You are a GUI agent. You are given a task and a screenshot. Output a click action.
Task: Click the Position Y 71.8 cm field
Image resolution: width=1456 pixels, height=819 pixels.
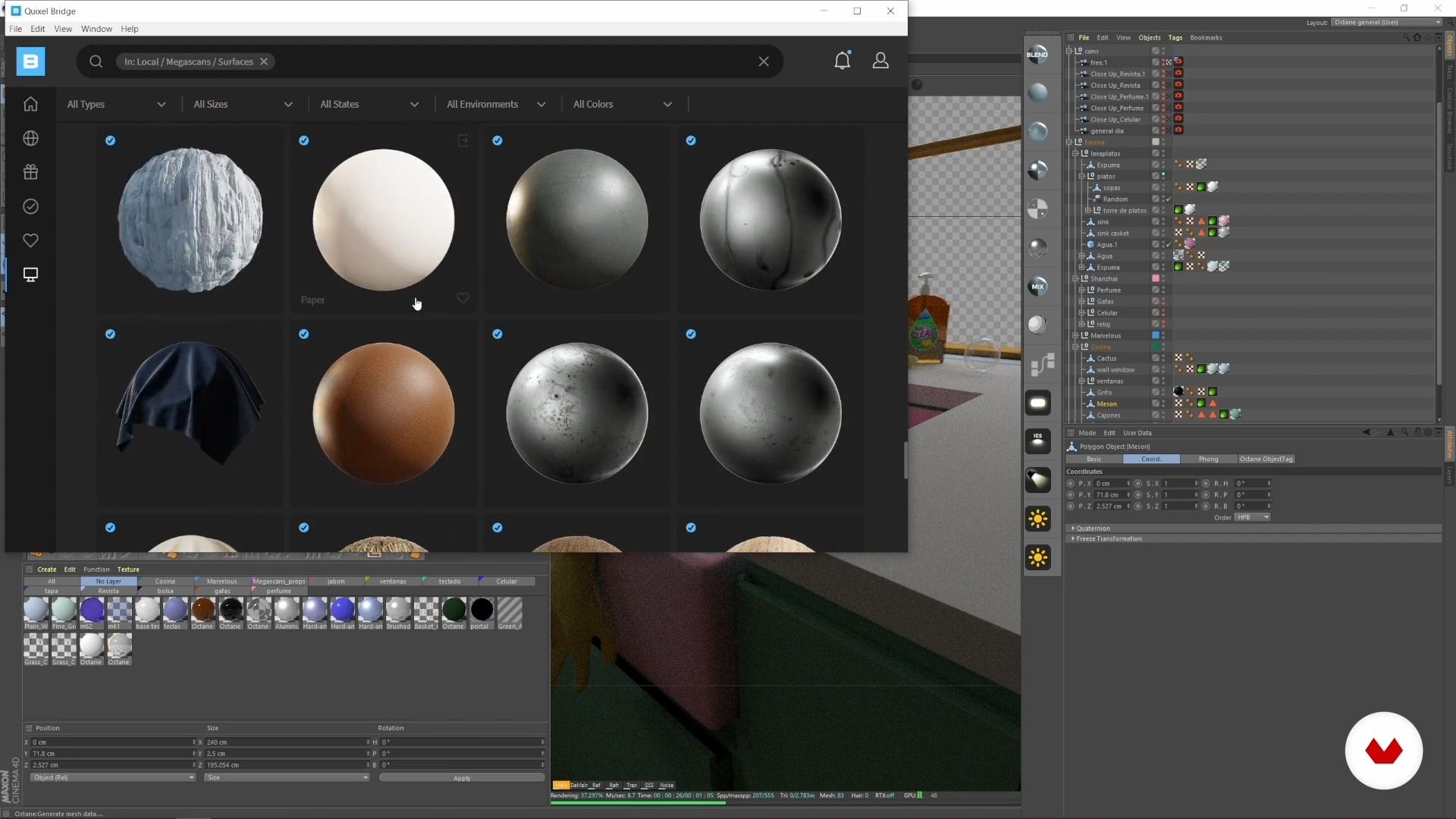click(113, 754)
